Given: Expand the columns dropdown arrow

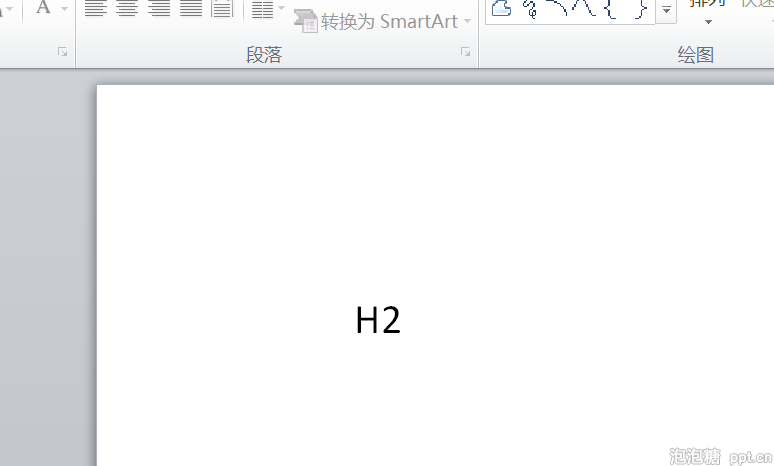Looking at the screenshot, I should coord(281,8).
